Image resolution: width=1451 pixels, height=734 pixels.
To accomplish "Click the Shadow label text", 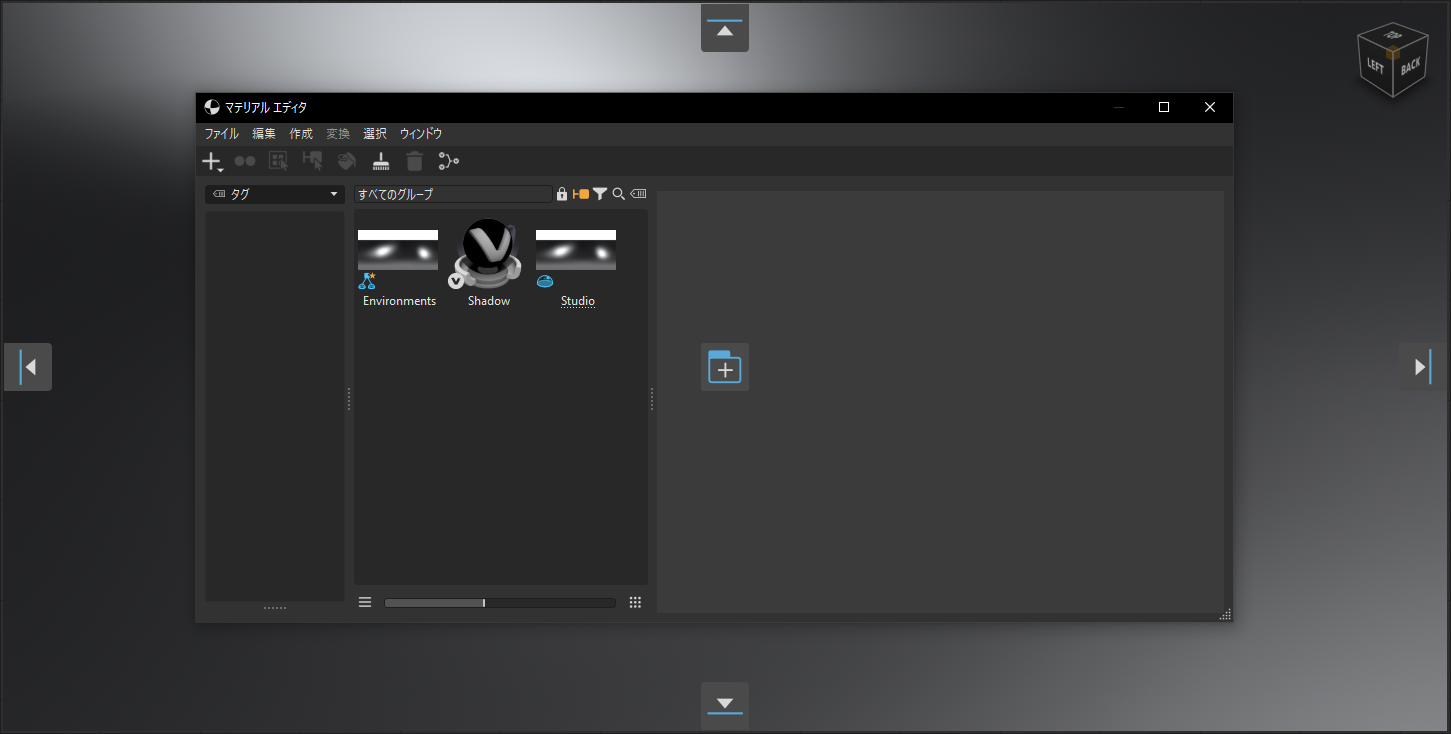I will tap(489, 301).
